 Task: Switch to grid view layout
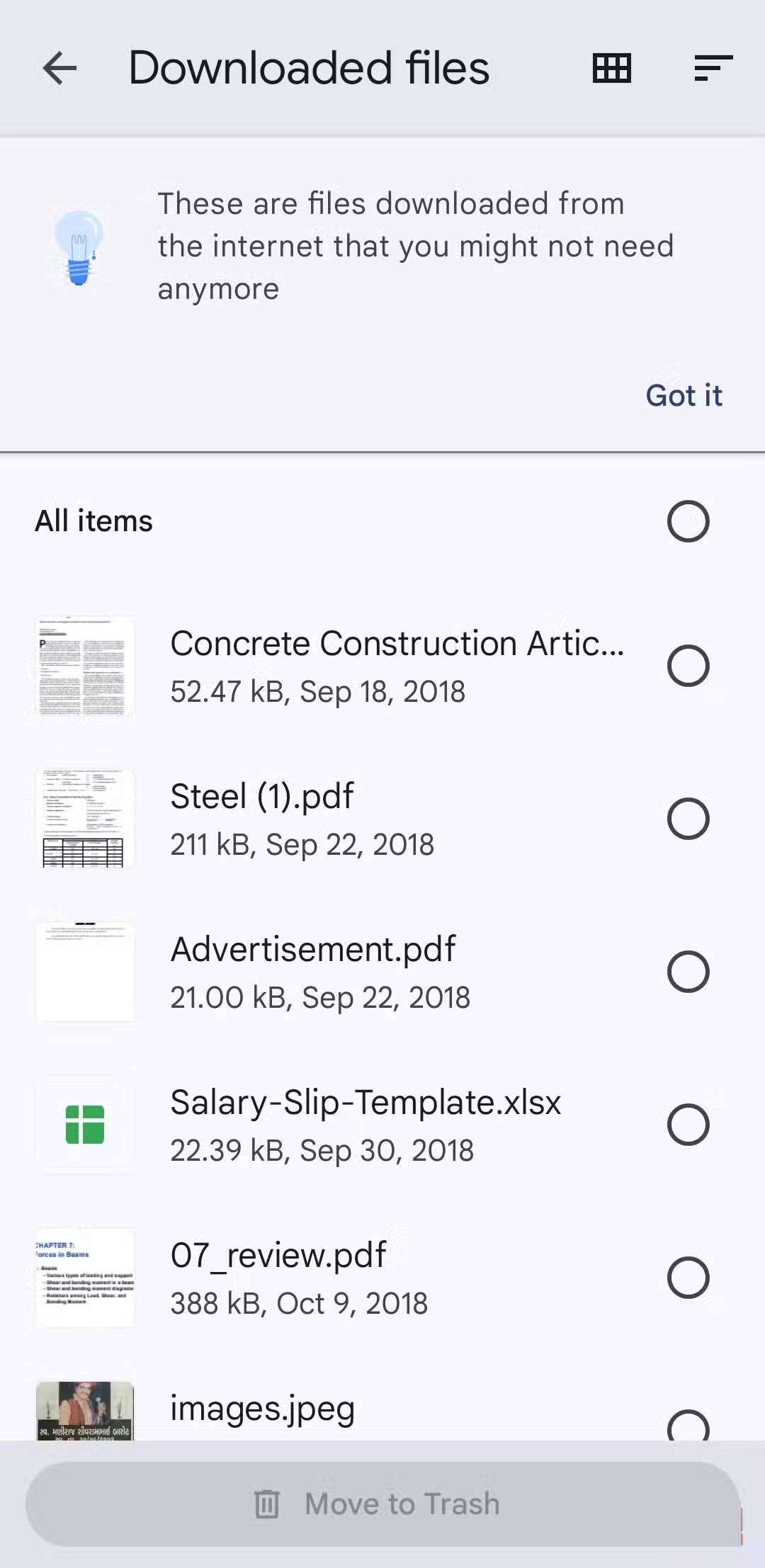(611, 69)
